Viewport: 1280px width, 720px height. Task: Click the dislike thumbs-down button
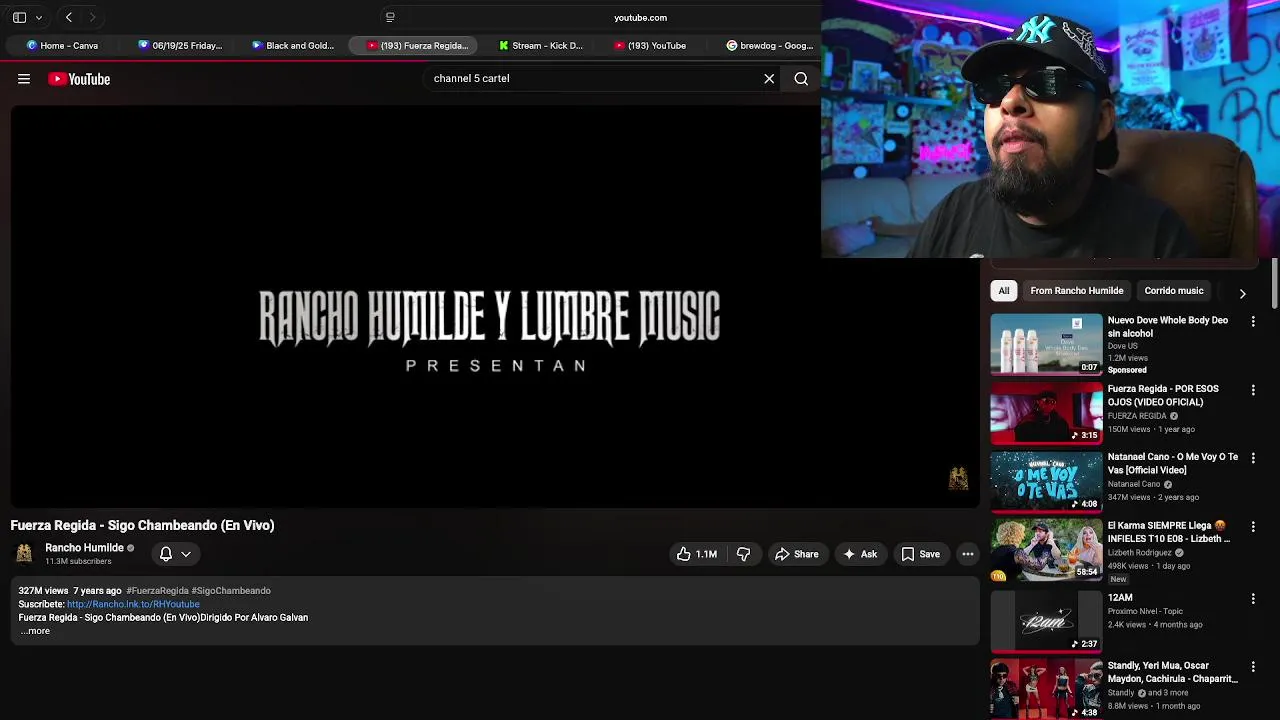pyautogui.click(x=743, y=554)
